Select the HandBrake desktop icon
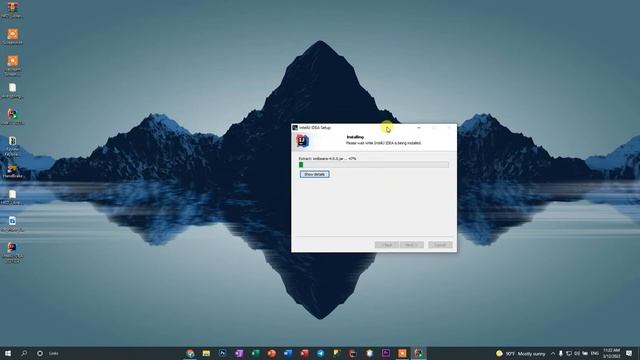 click(12, 171)
